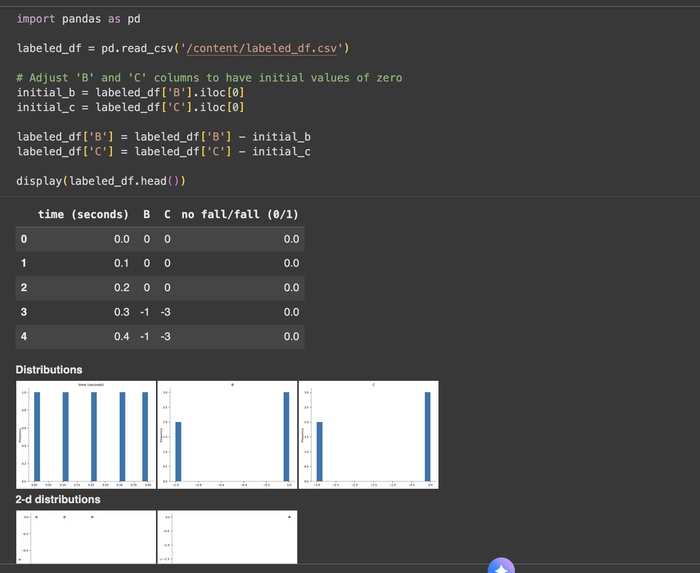Click the time value 0.1 cell
This screenshot has height=573, width=700.
[x=121, y=263]
